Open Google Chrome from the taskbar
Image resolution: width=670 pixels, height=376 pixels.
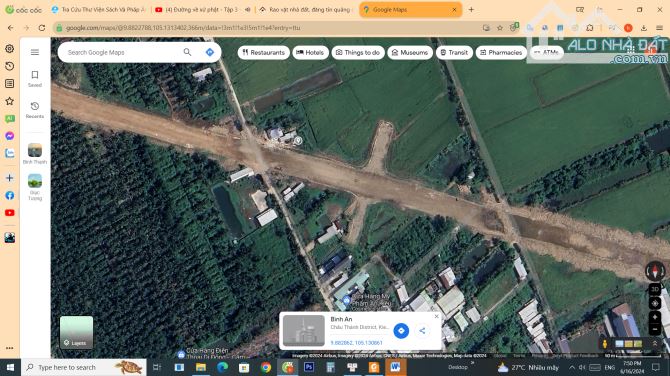pos(266,367)
